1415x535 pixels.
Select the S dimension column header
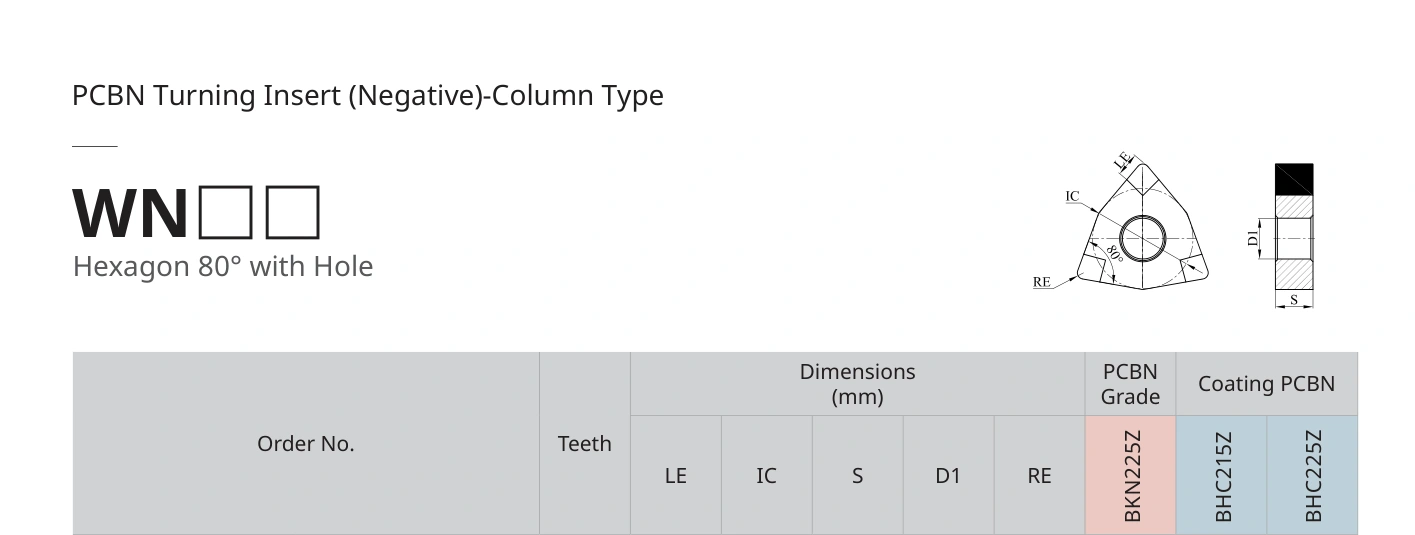(858, 476)
